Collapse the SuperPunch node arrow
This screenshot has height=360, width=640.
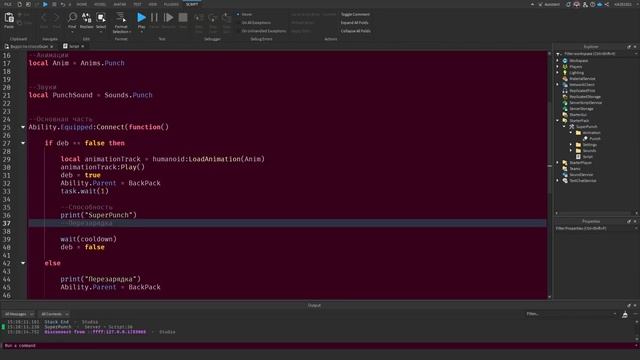[x=564, y=127]
